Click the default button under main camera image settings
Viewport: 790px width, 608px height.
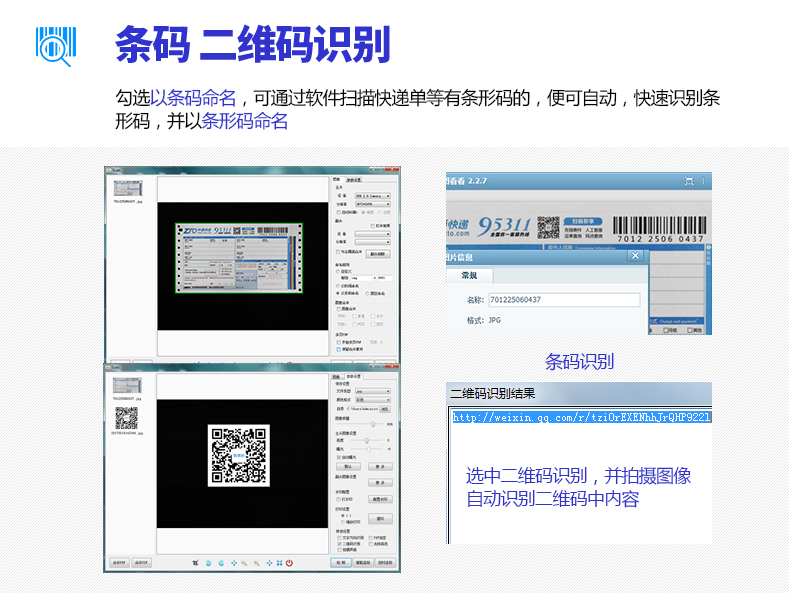[348, 466]
